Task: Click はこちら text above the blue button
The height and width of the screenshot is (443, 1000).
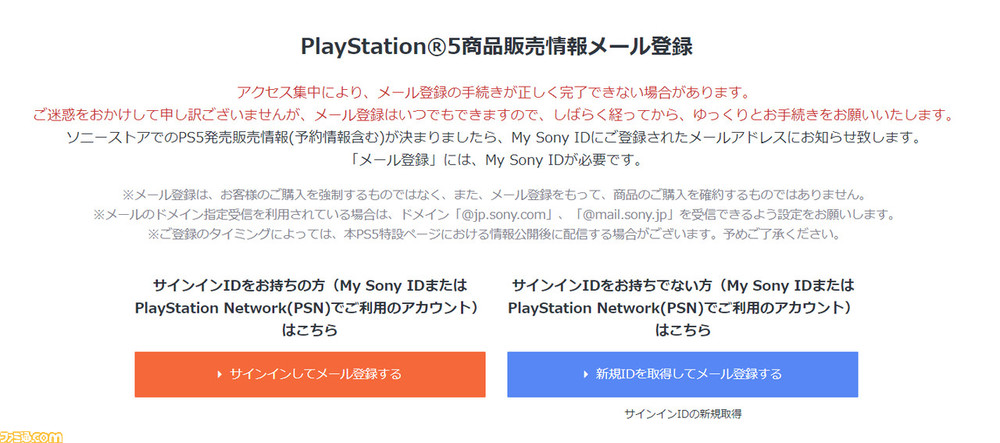Action: [682, 331]
